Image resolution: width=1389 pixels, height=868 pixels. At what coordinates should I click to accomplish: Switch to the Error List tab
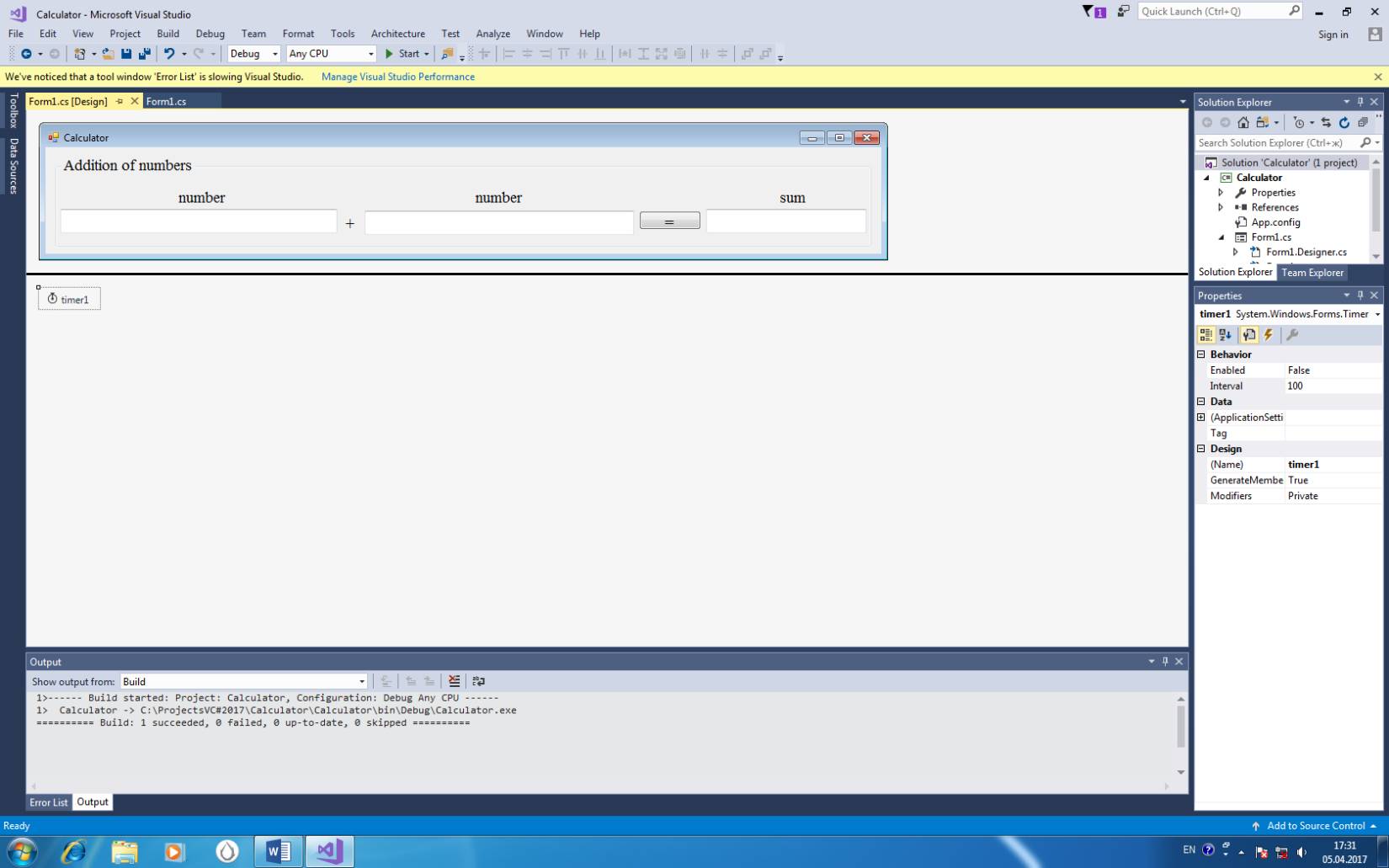[x=49, y=802]
